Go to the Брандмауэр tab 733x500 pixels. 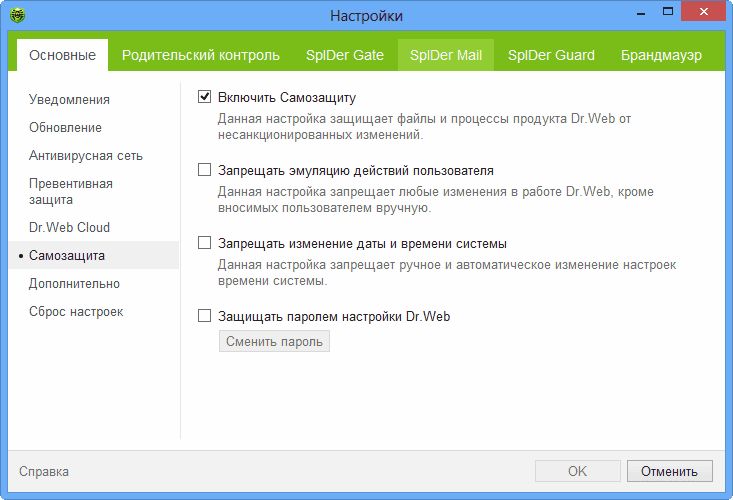pyautogui.click(x=661, y=55)
